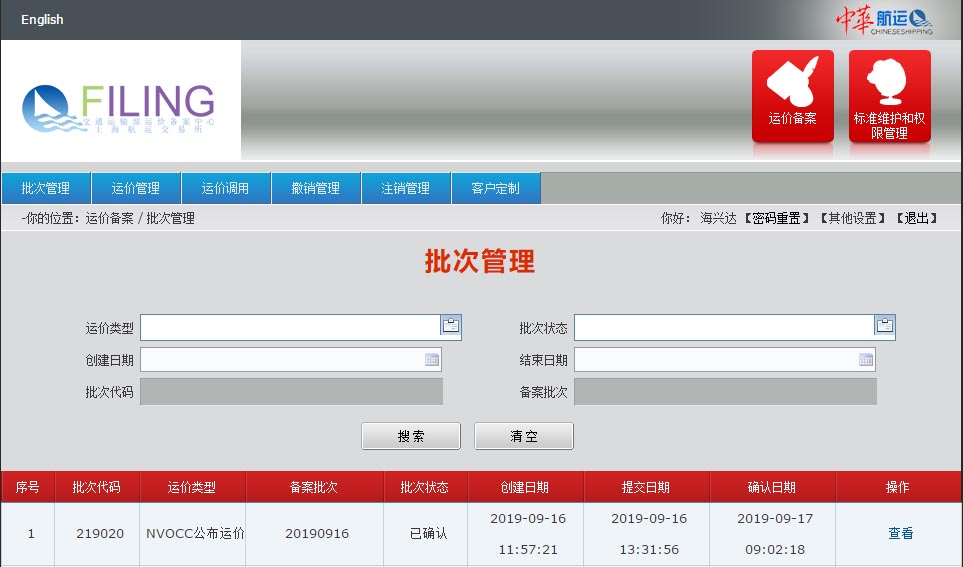Switch language via the English link
Image resolution: width=963 pixels, height=567 pixels.
pyautogui.click(x=42, y=20)
